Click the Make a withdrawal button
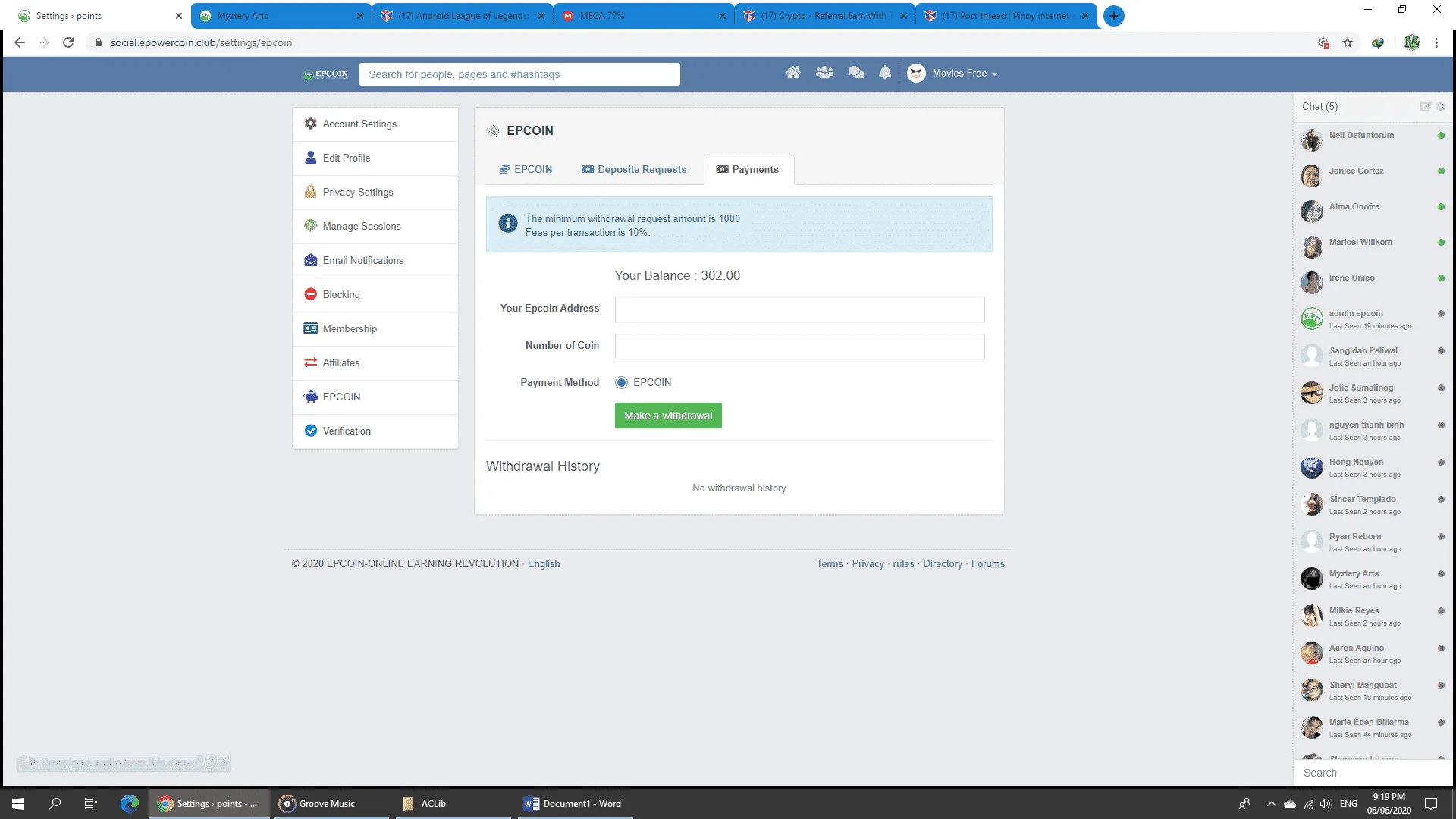Viewport: 1456px width, 819px height. coord(668,416)
